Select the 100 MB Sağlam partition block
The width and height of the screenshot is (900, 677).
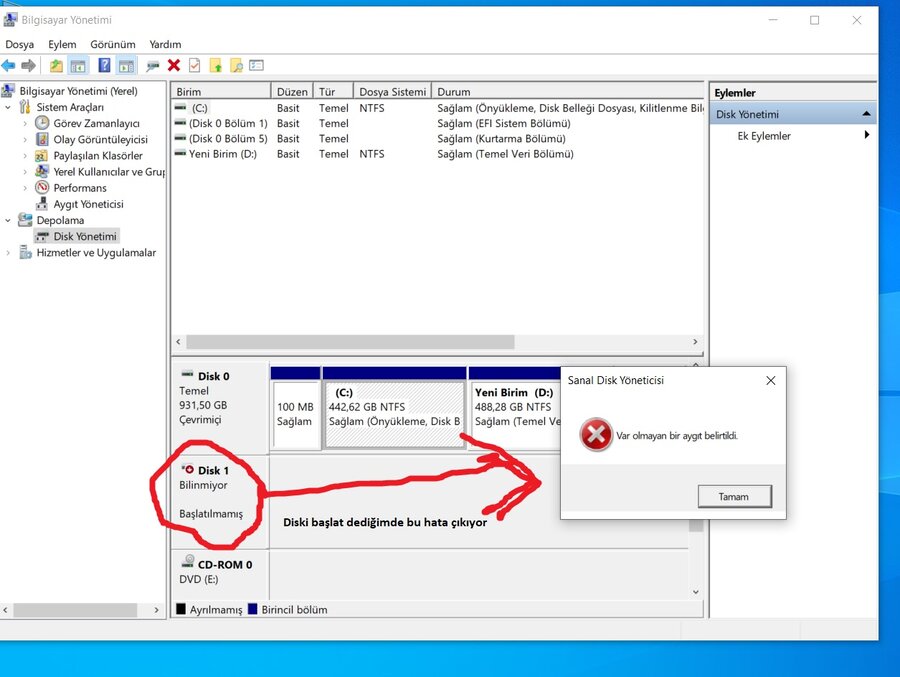pyautogui.click(x=295, y=408)
